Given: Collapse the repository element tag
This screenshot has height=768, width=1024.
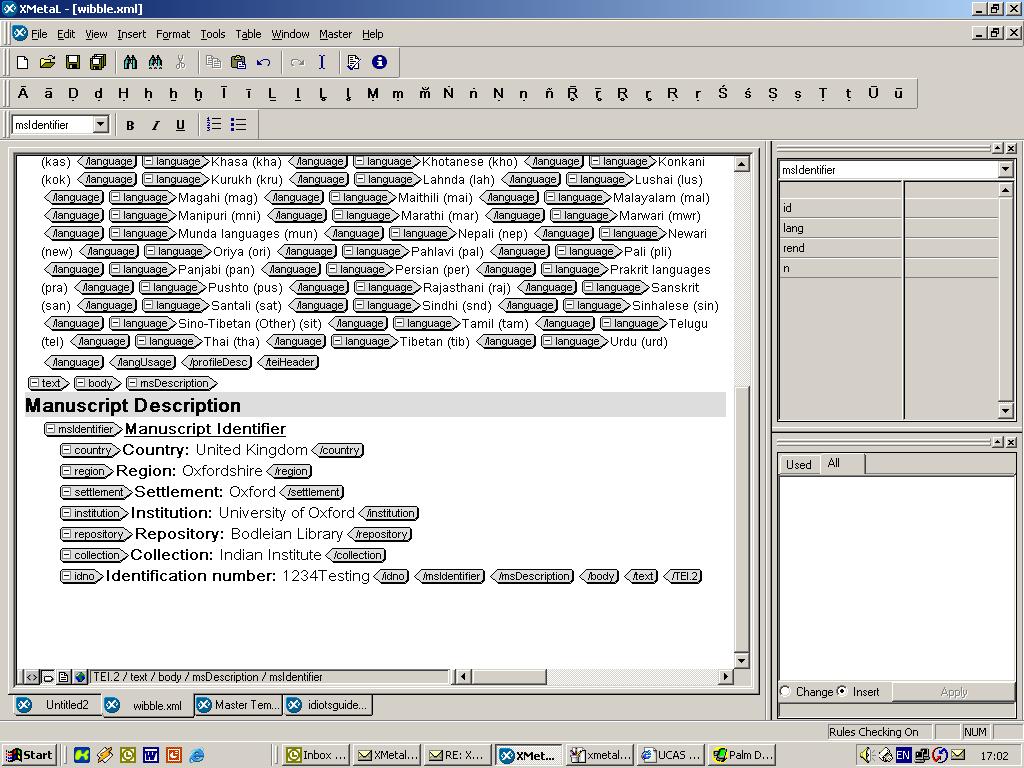Looking at the screenshot, I should point(66,534).
